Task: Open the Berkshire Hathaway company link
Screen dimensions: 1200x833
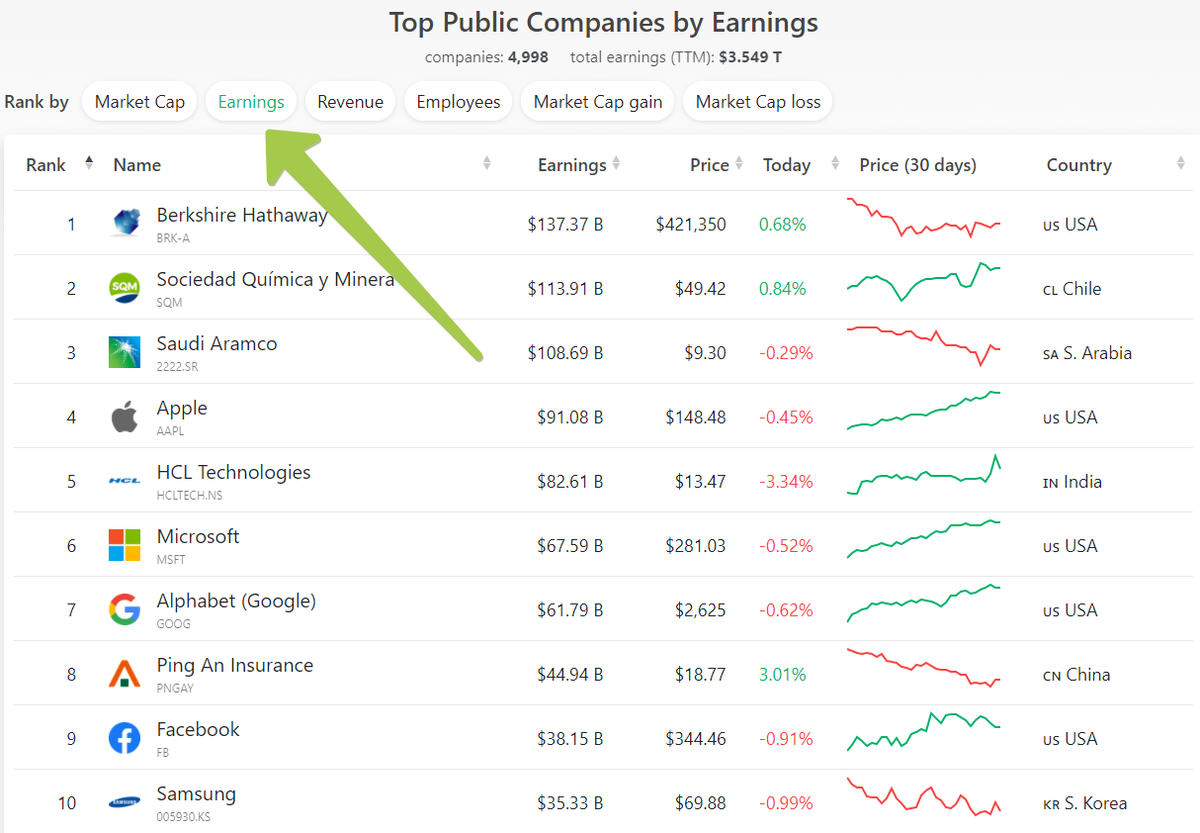Action: (x=242, y=215)
